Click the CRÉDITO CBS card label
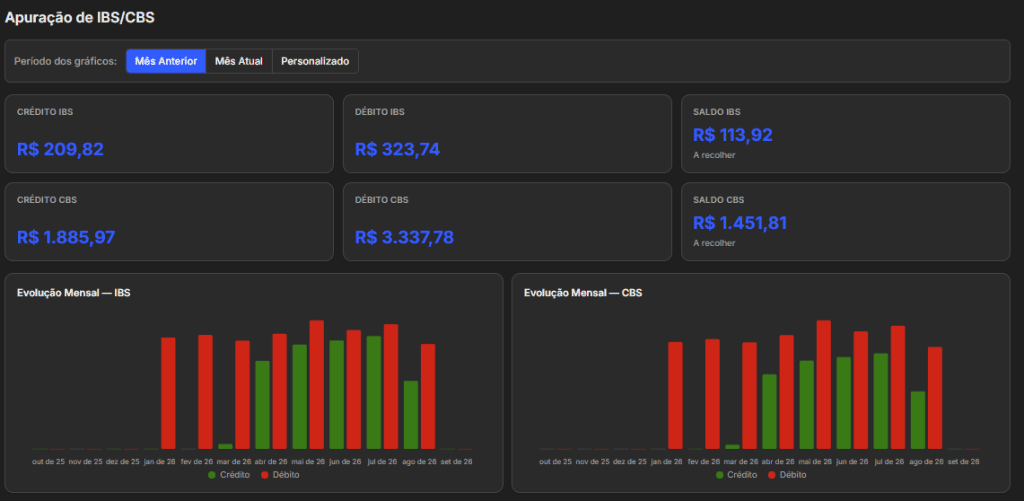 47,200
